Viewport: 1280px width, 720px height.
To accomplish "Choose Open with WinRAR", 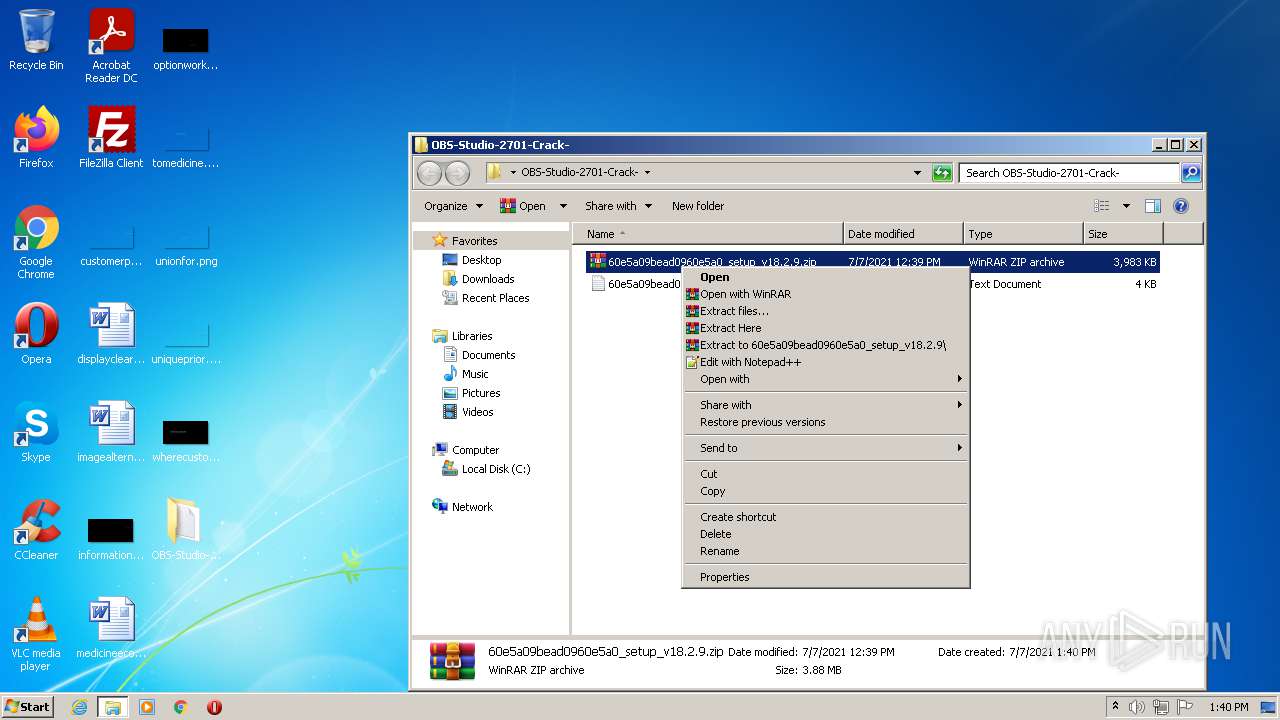I will pos(825,294).
